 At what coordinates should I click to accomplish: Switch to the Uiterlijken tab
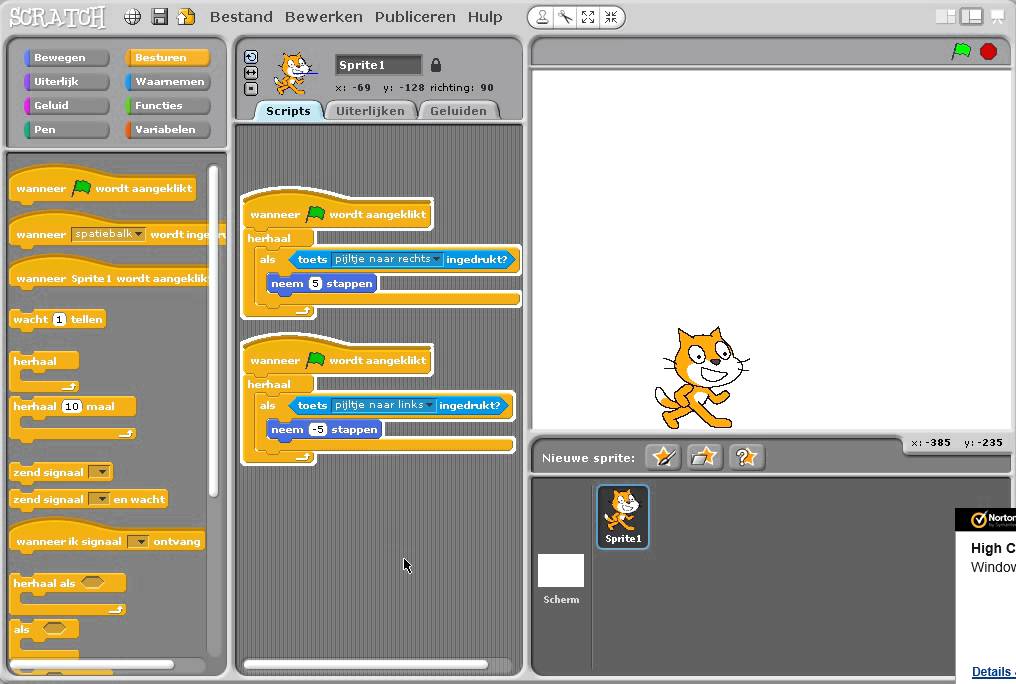[x=370, y=111]
